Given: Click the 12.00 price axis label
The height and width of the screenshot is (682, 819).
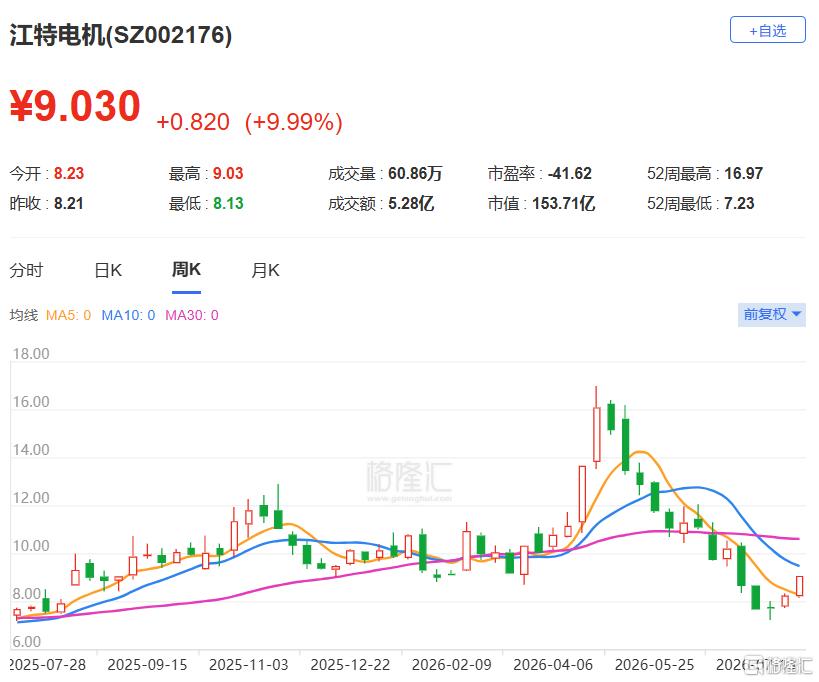Looking at the screenshot, I should point(31,498).
